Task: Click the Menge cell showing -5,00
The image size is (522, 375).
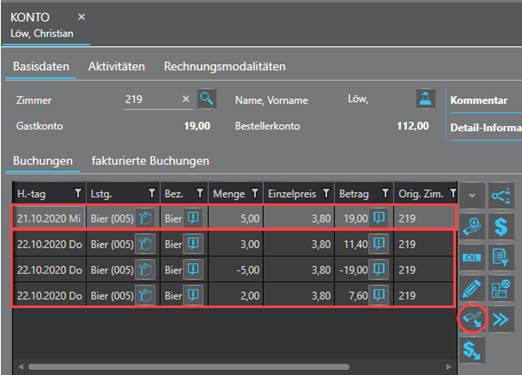Action: pos(236,269)
